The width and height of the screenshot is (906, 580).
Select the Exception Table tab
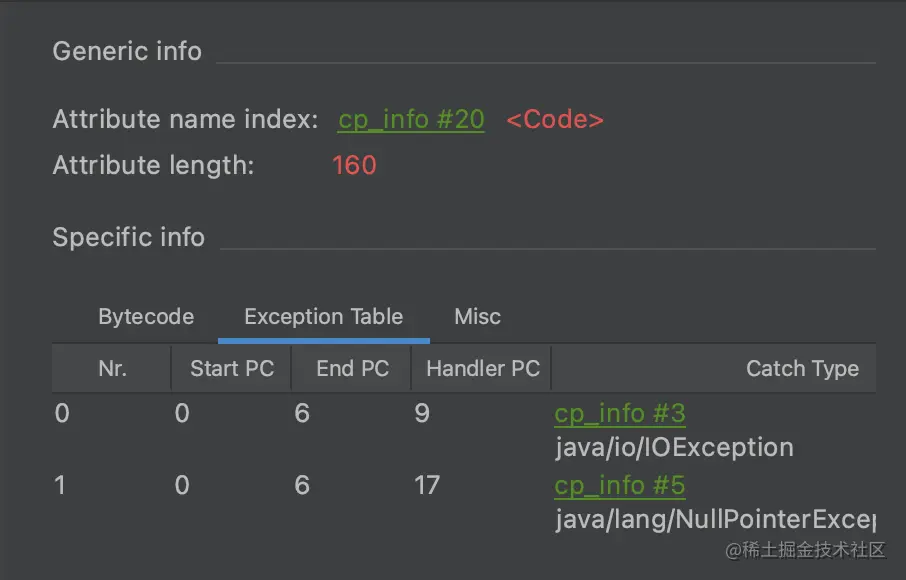pyautogui.click(x=323, y=317)
